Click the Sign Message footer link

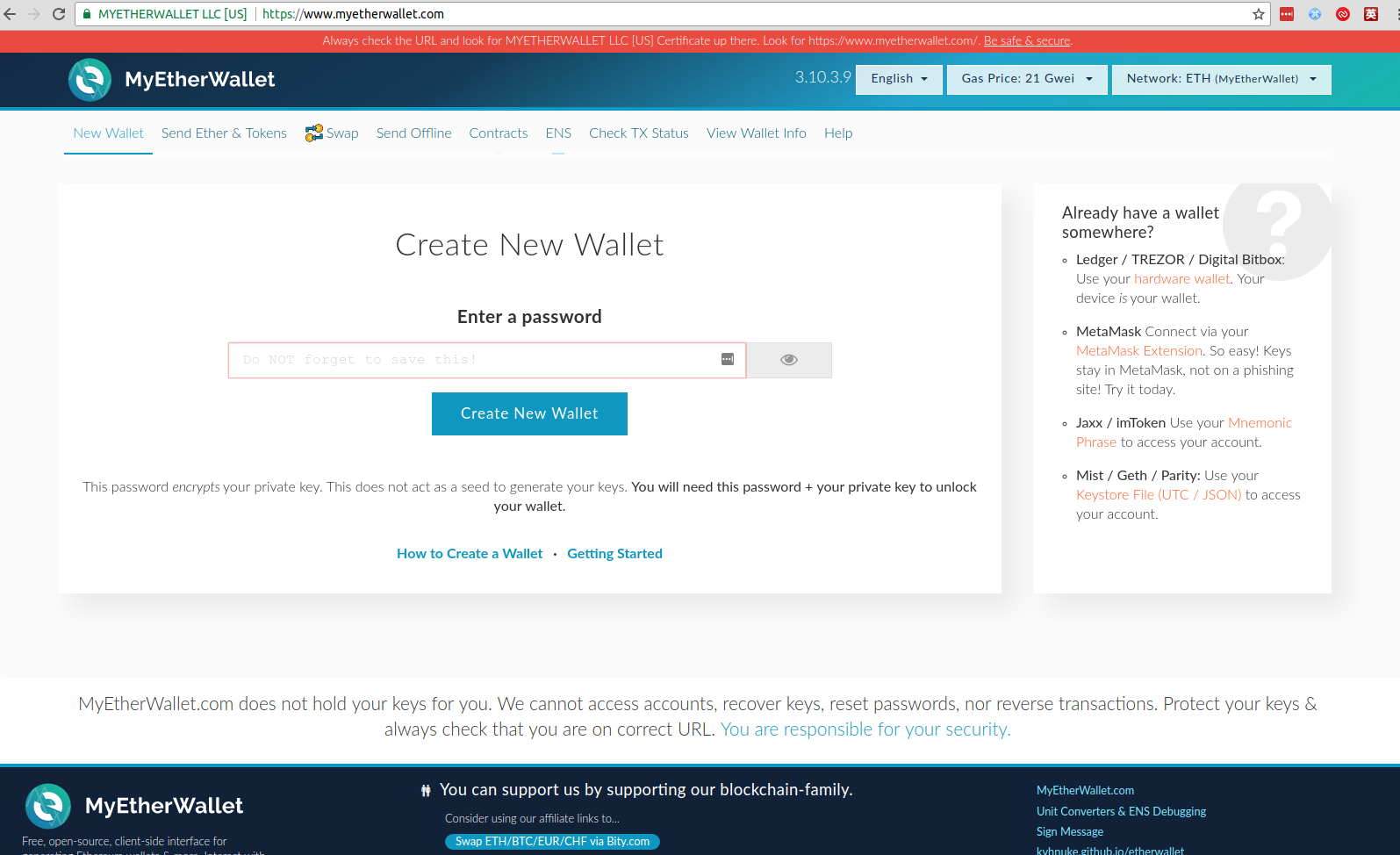pos(1070,832)
